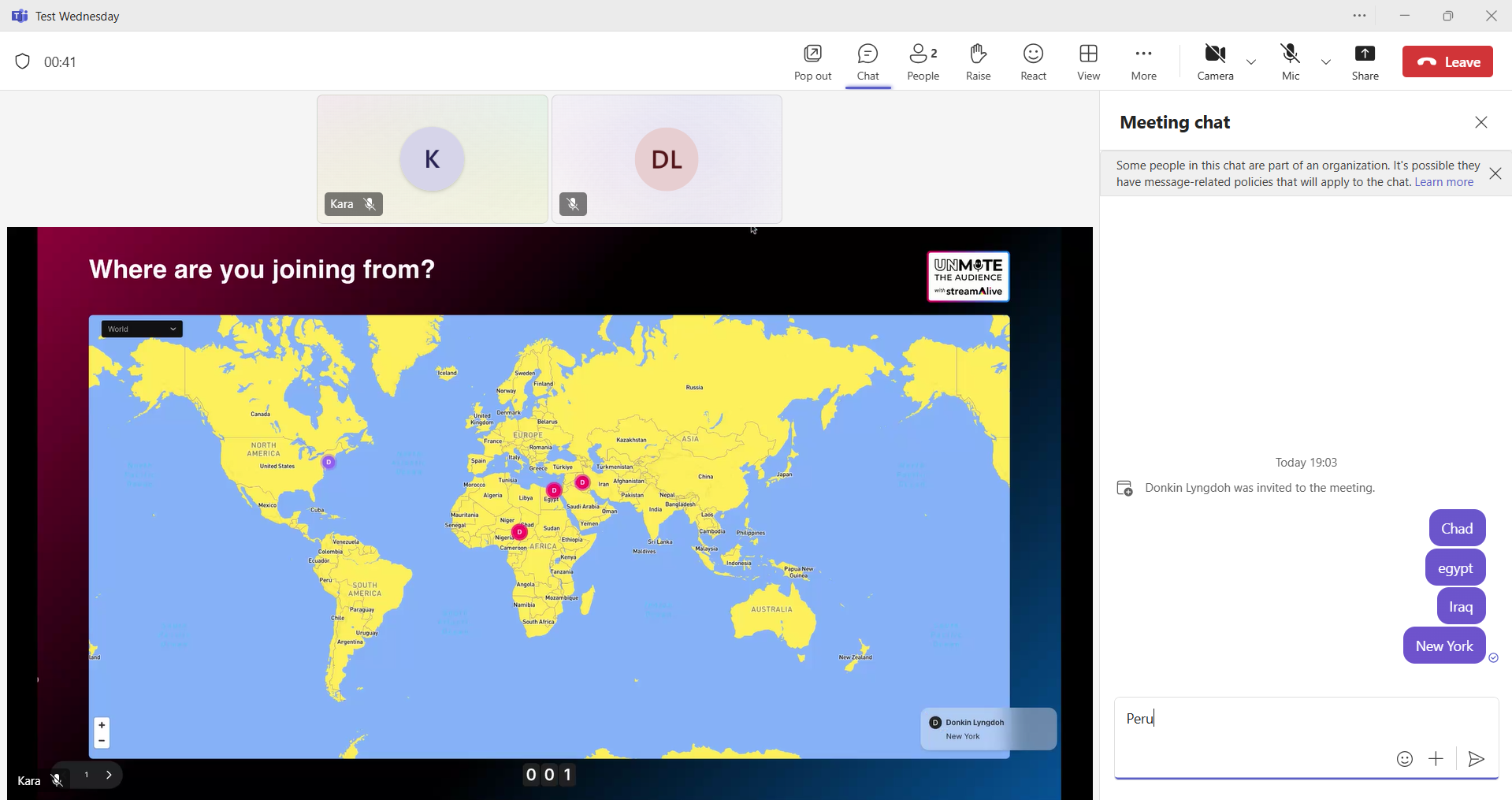Open the World region dropdown on map

142,329
